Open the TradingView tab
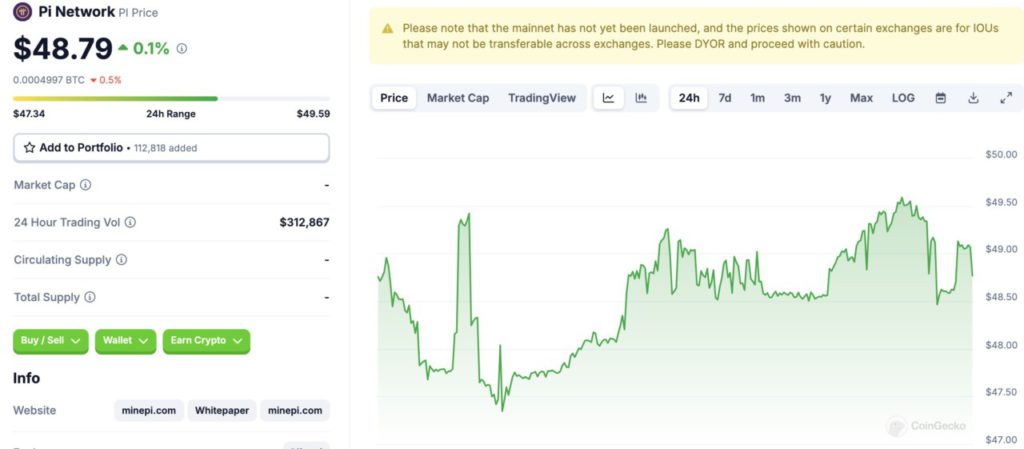 pyautogui.click(x=542, y=98)
